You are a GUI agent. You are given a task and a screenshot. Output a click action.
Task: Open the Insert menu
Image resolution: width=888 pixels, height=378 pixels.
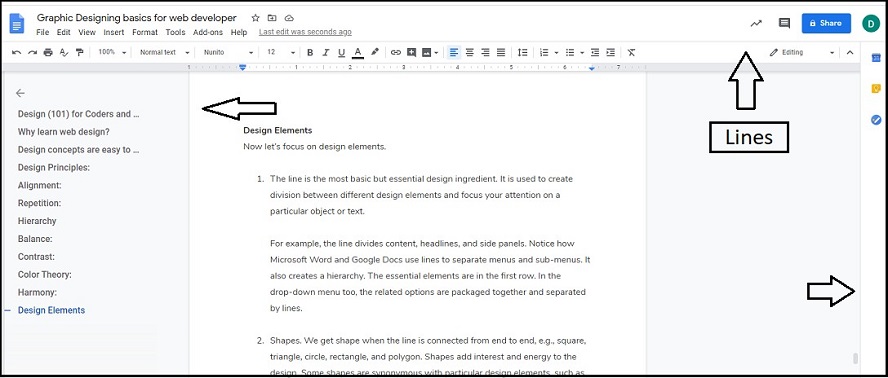click(114, 32)
